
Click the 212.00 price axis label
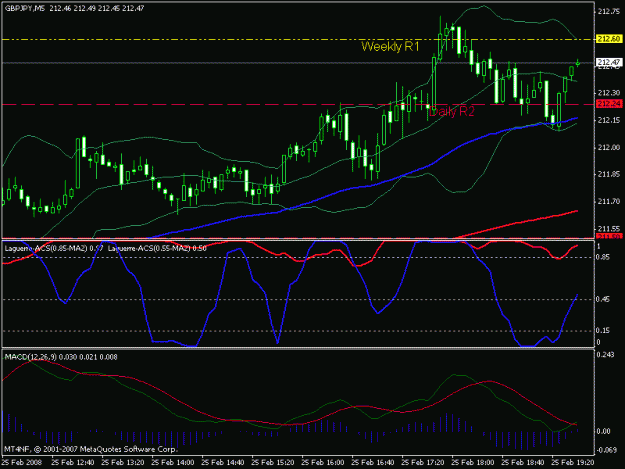pyautogui.click(x=609, y=147)
